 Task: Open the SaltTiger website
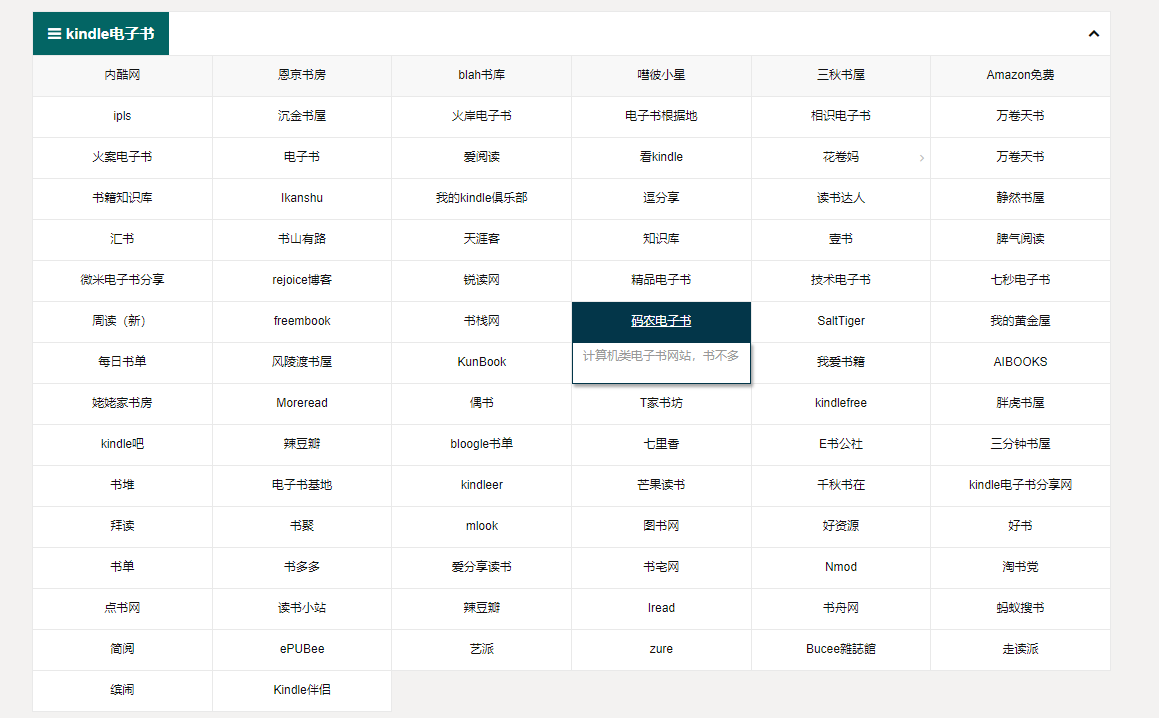coord(840,321)
